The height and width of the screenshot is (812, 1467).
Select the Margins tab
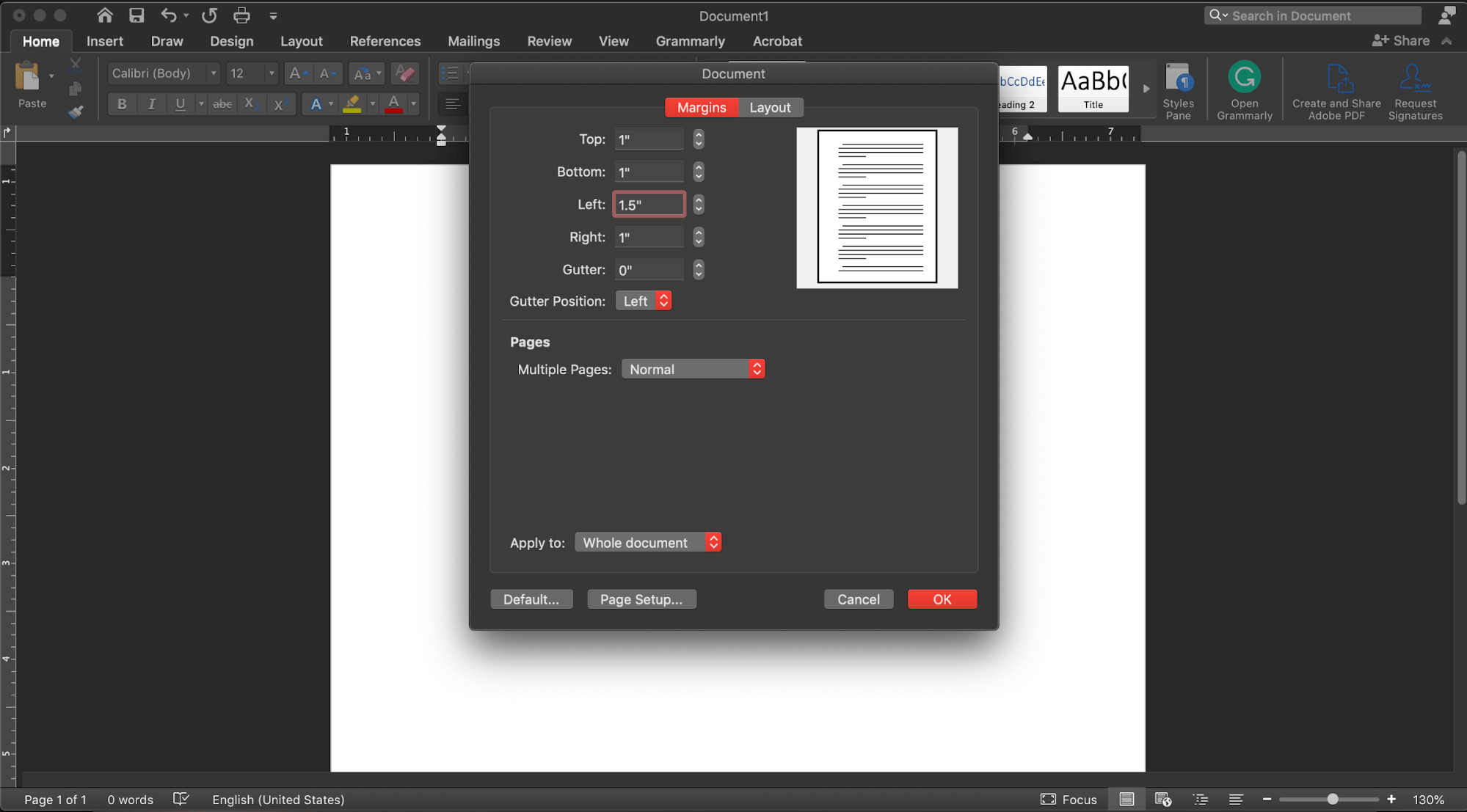point(701,107)
